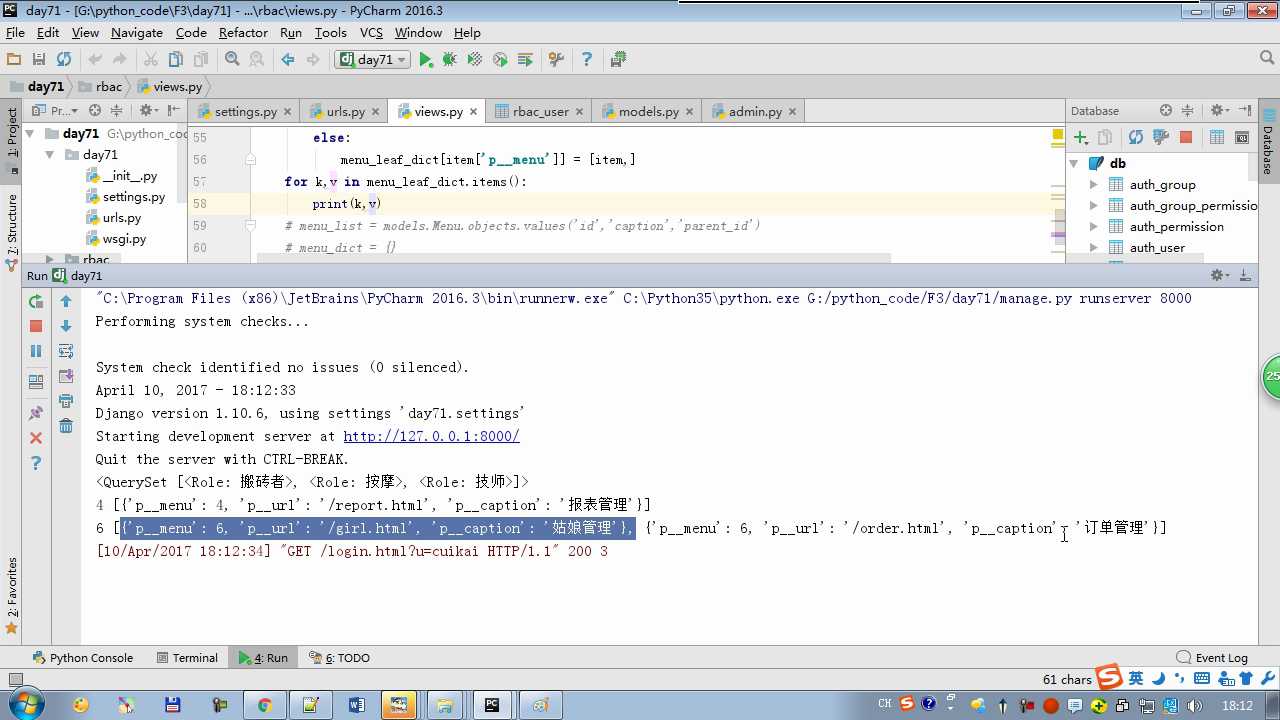Collapse the day71 project root node
Viewport: 1280px width, 720px height.
pos(31,133)
